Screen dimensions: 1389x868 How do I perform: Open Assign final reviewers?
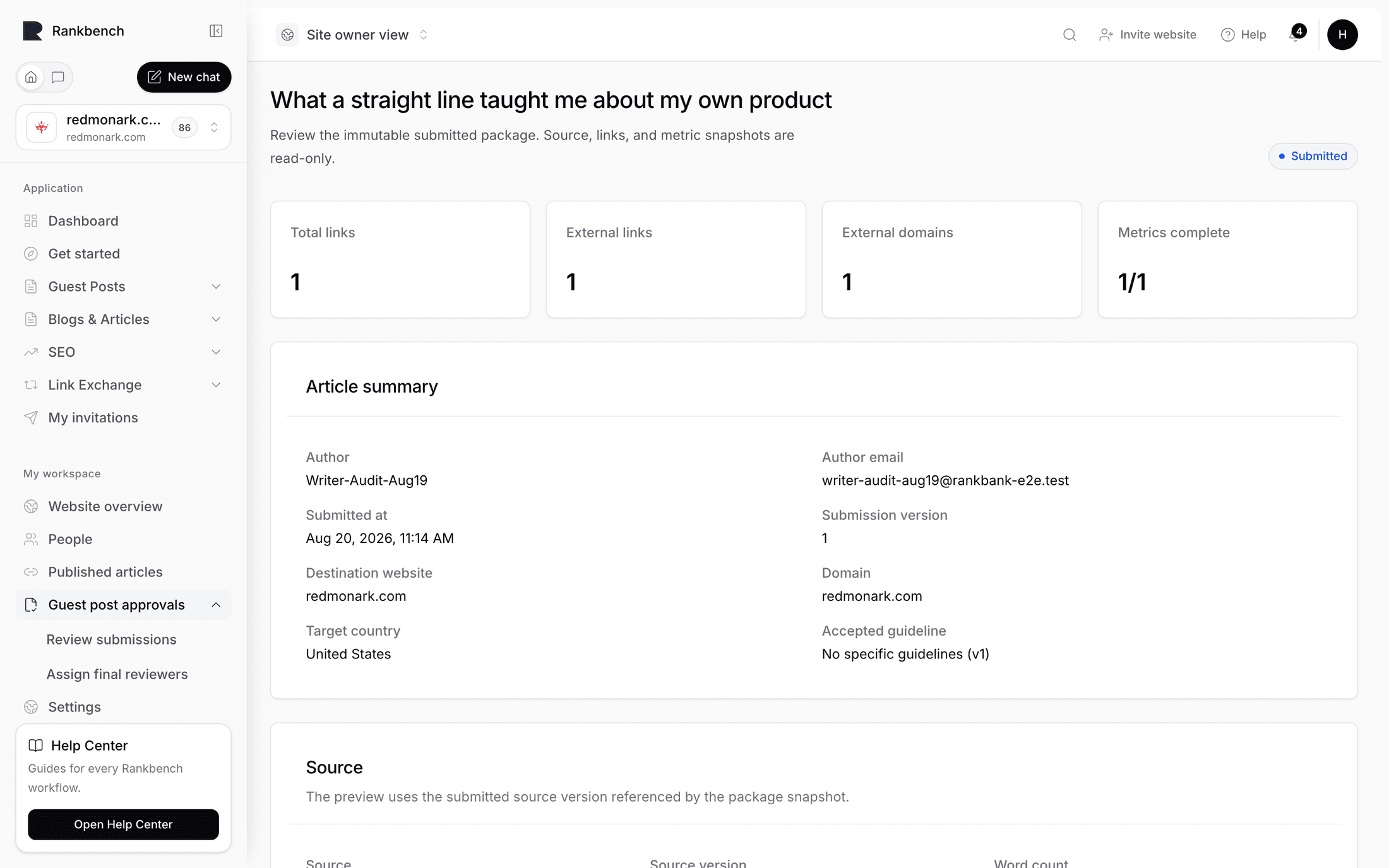(117, 674)
